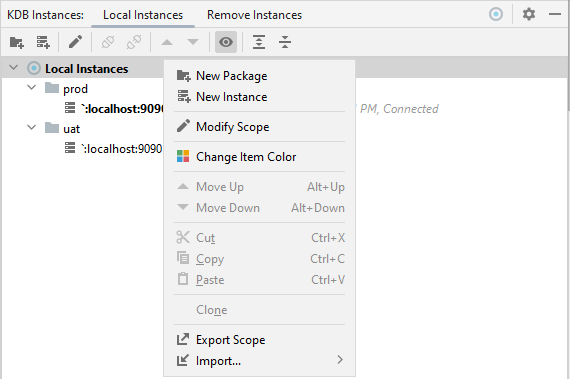Click the New Instance toolbar icon
570x379 pixels.
pos(43,43)
